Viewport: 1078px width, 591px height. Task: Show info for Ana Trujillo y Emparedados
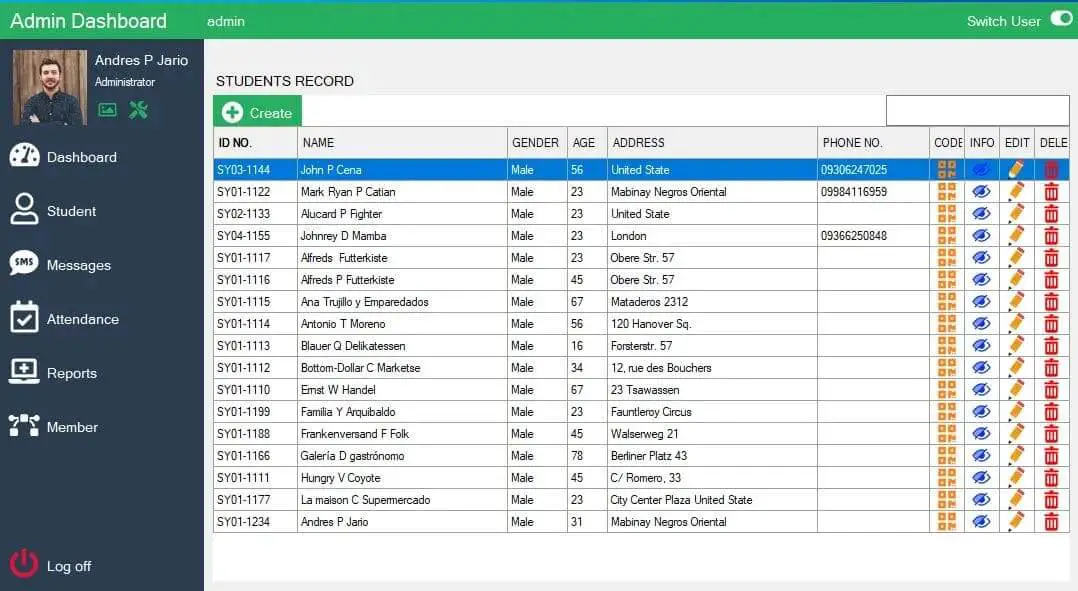coord(981,302)
